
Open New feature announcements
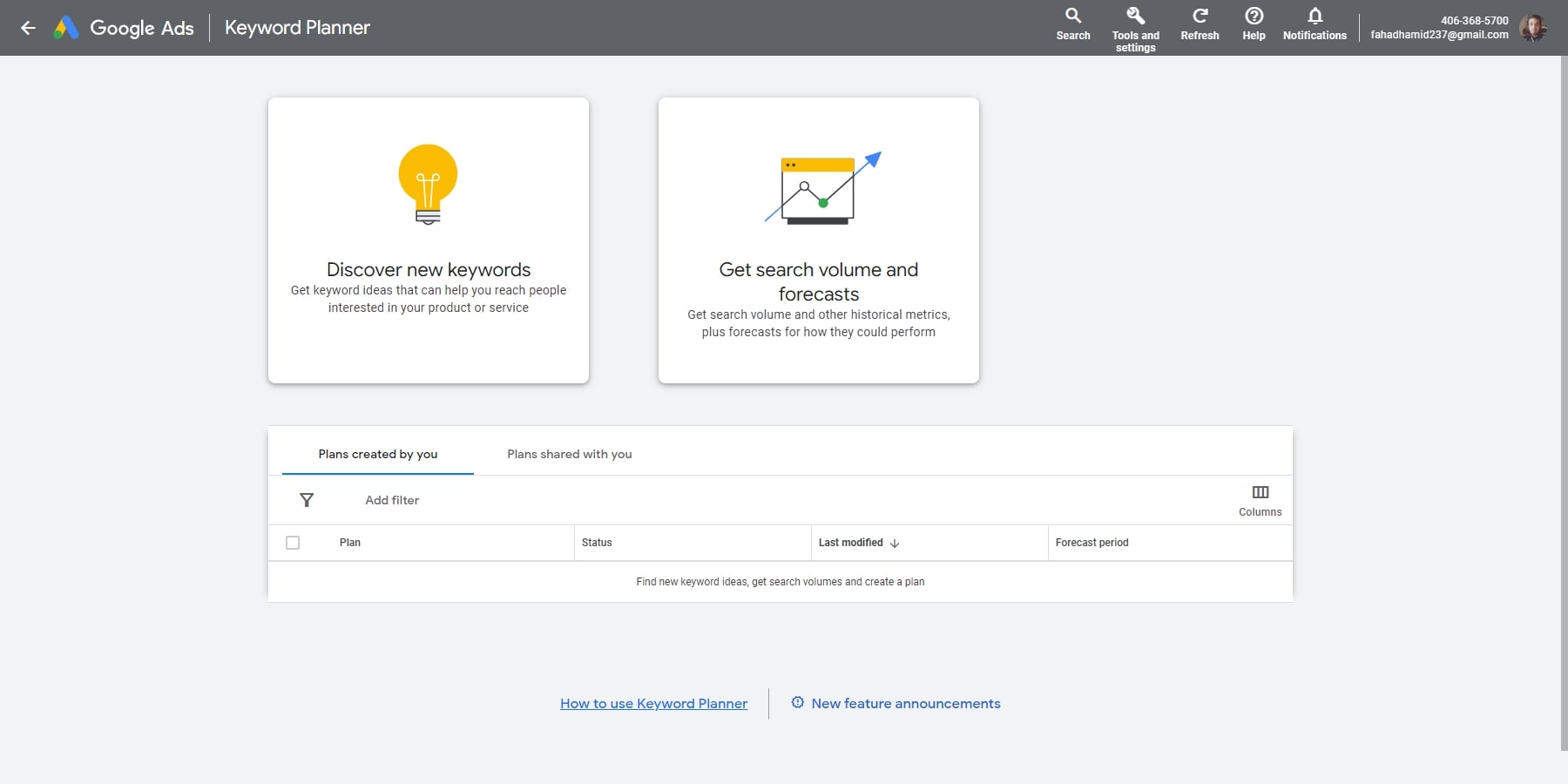point(905,703)
